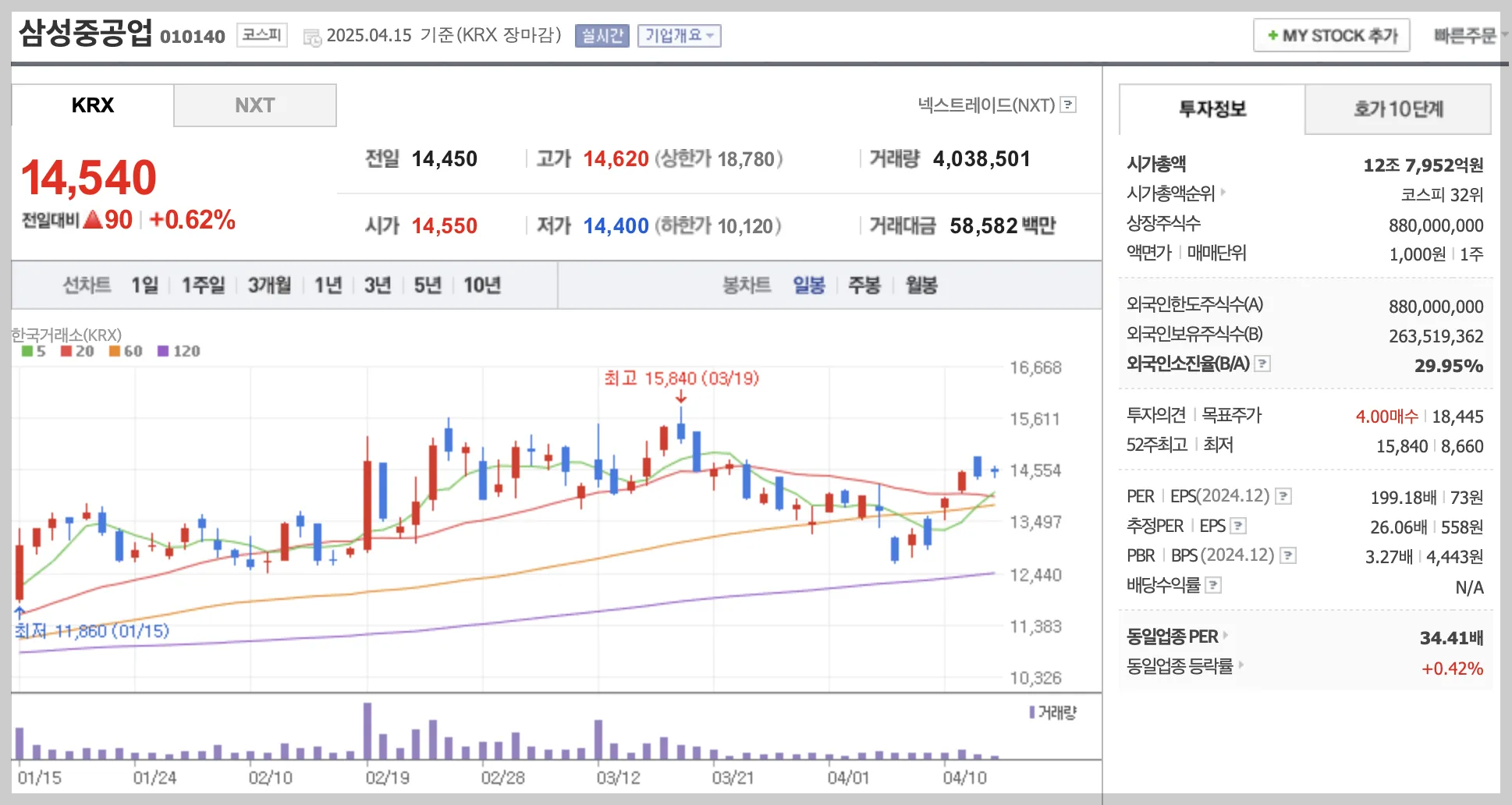Click the 거래량 value 4,038,501

(x=981, y=159)
